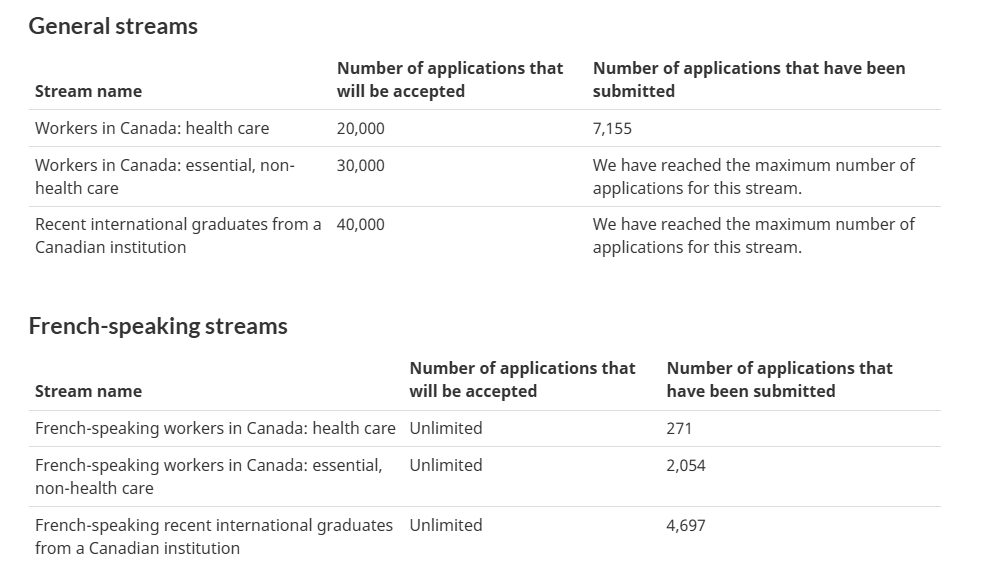Select Recent international graduates from a Canadian institution
Image resolution: width=989 pixels, height=573 pixels.
click(178, 236)
